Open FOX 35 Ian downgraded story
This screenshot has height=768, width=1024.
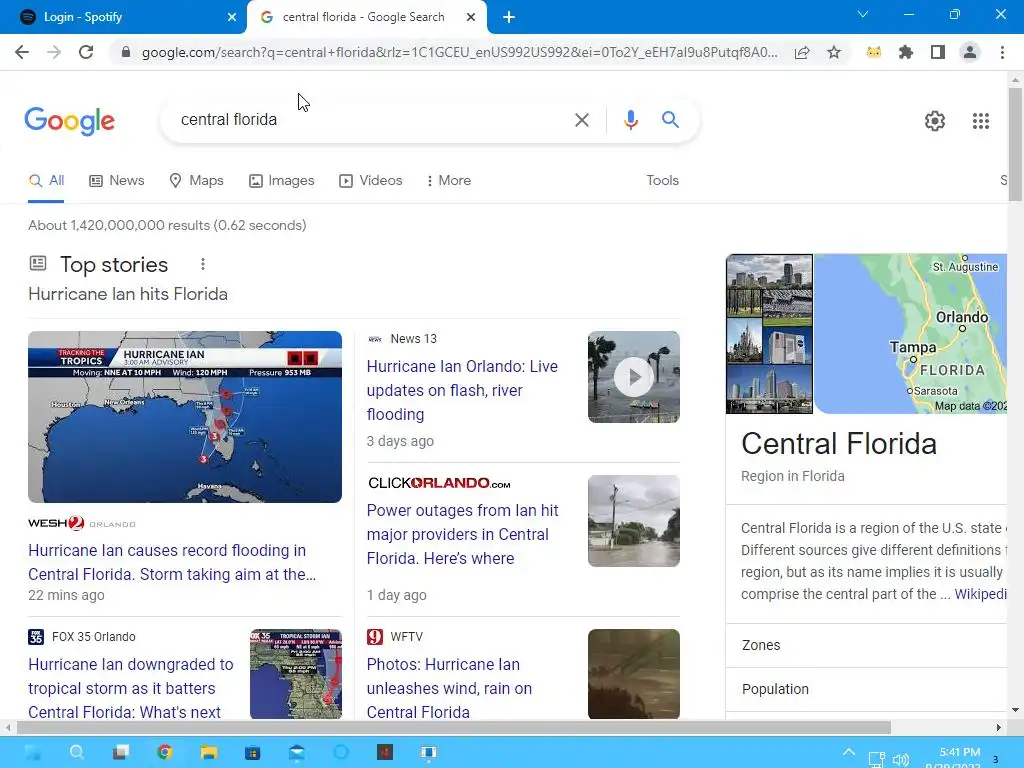(x=131, y=688)
